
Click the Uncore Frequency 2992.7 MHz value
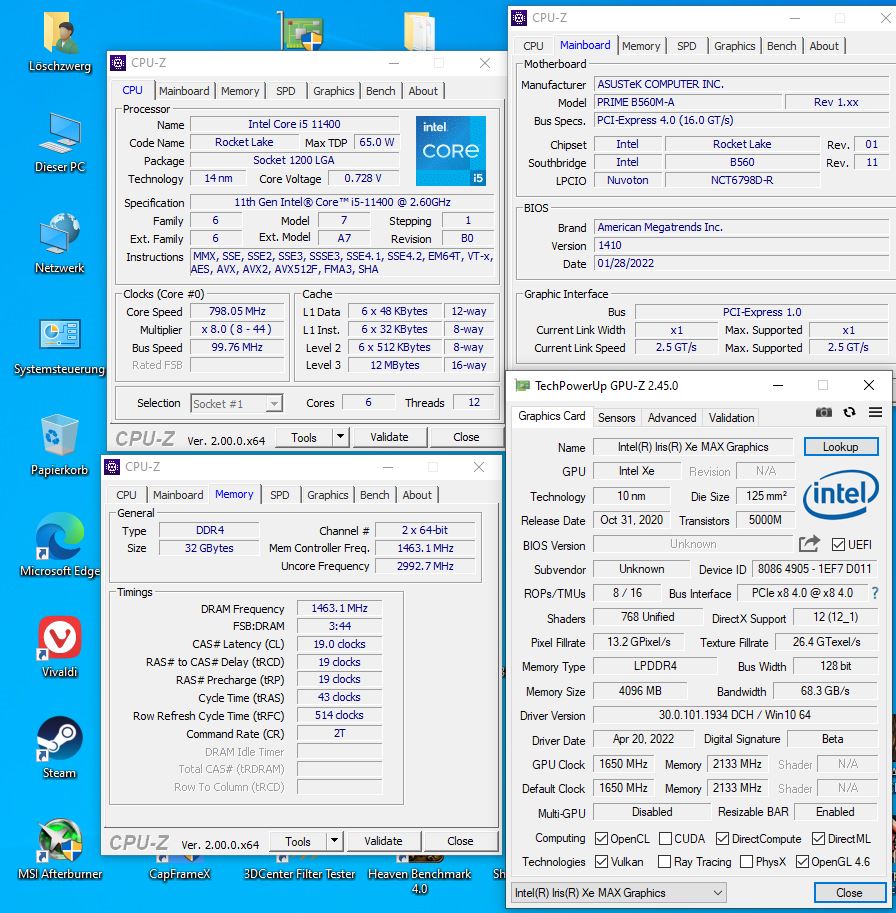[x=425, y=566]
